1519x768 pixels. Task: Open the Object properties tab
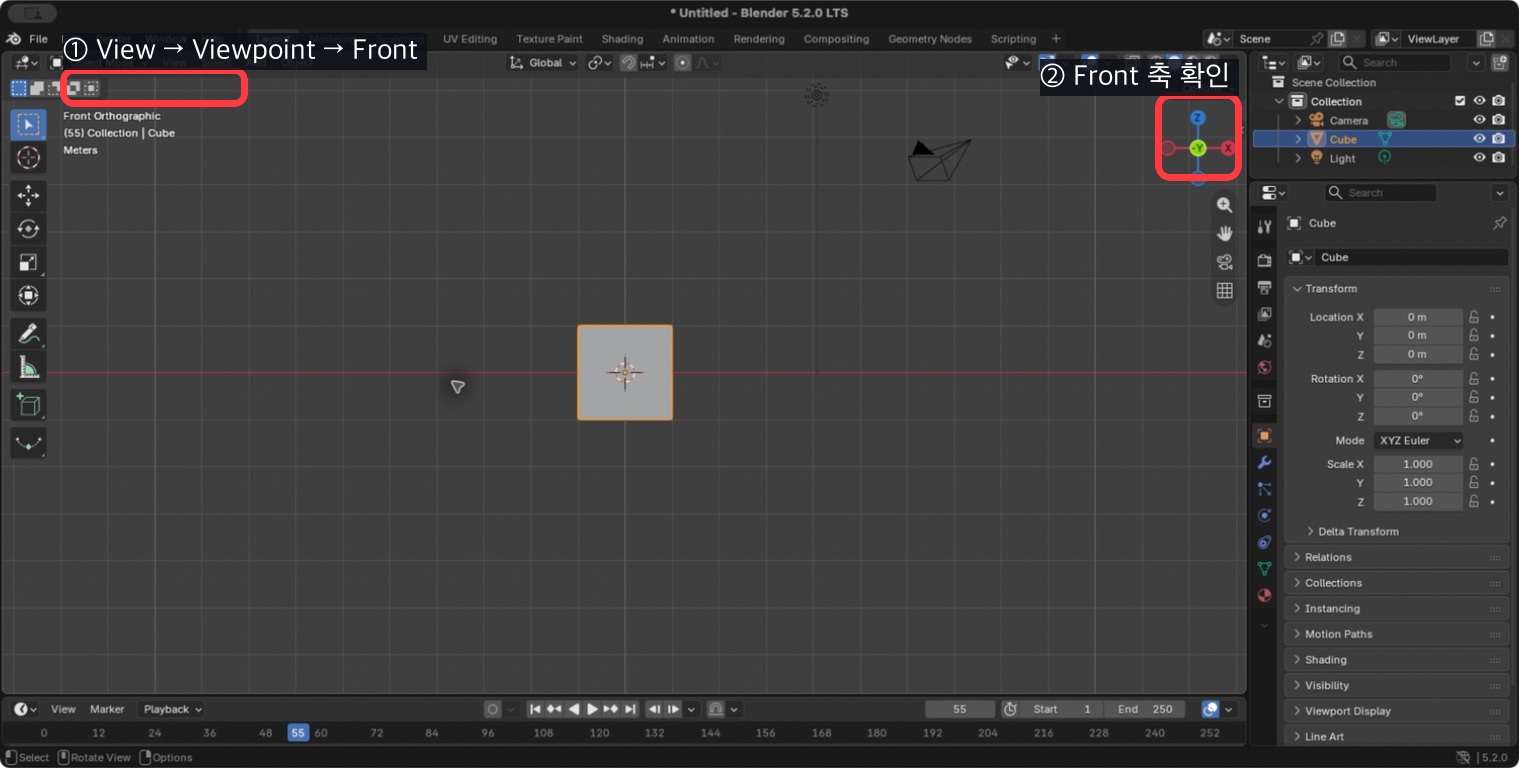1264,435
